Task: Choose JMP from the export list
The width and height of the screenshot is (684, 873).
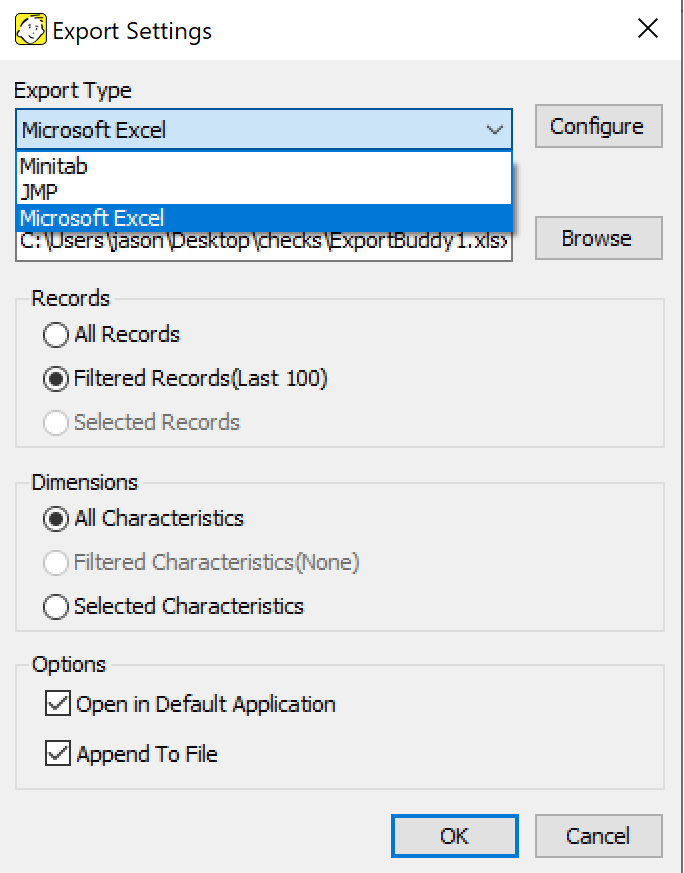Action: [264, 192]
